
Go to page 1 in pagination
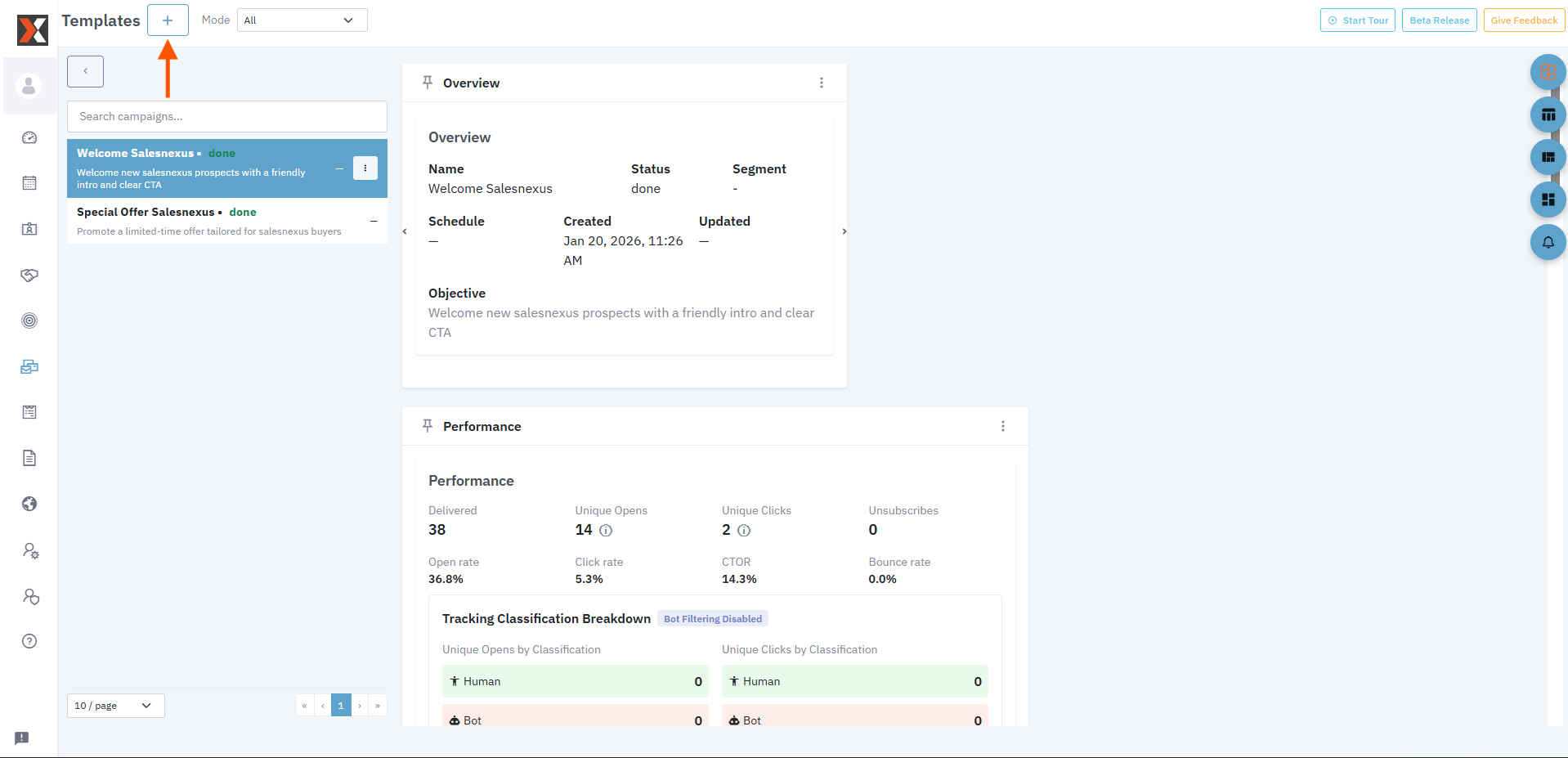tap(341, 706)
